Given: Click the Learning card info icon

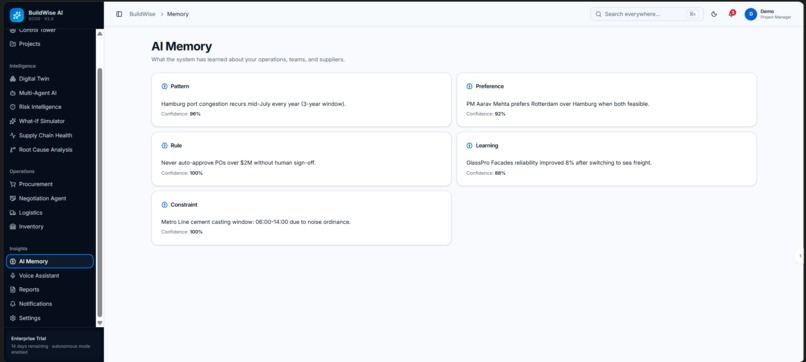Looking at the screenshot, I should click(x=469, y=146).
